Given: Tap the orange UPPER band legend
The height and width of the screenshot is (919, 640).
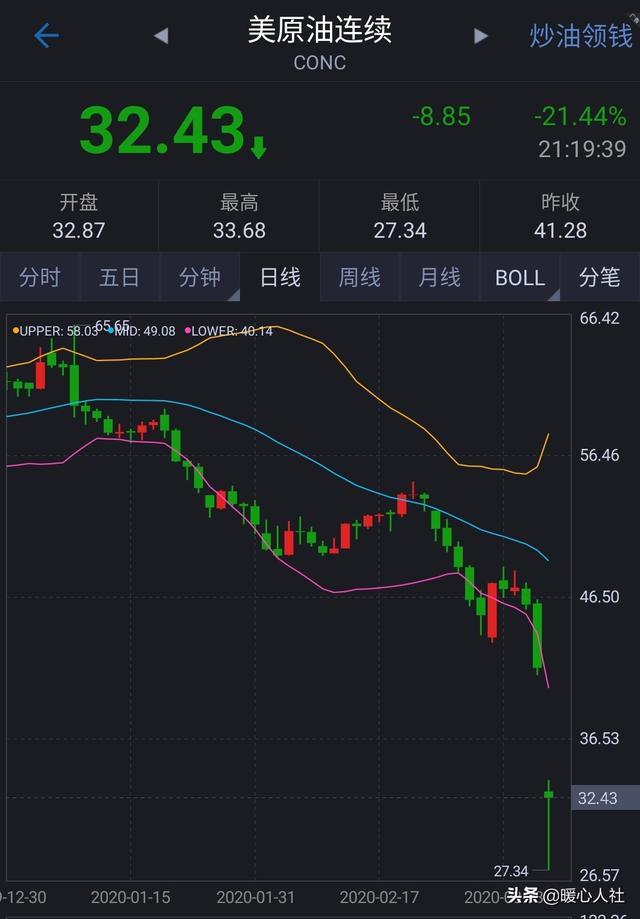Looking at the screenshot, I should click(x=56, y=331).
